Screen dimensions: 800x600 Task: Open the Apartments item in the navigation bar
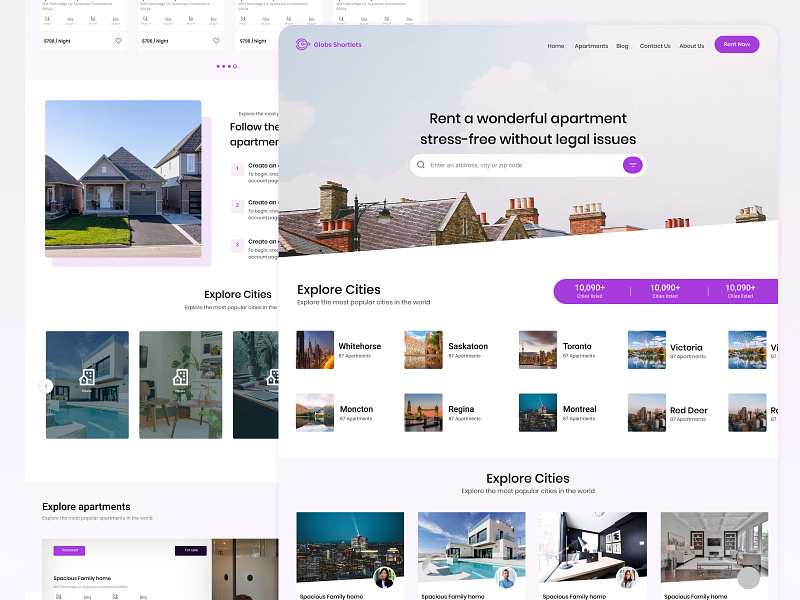tap(591, 45)
